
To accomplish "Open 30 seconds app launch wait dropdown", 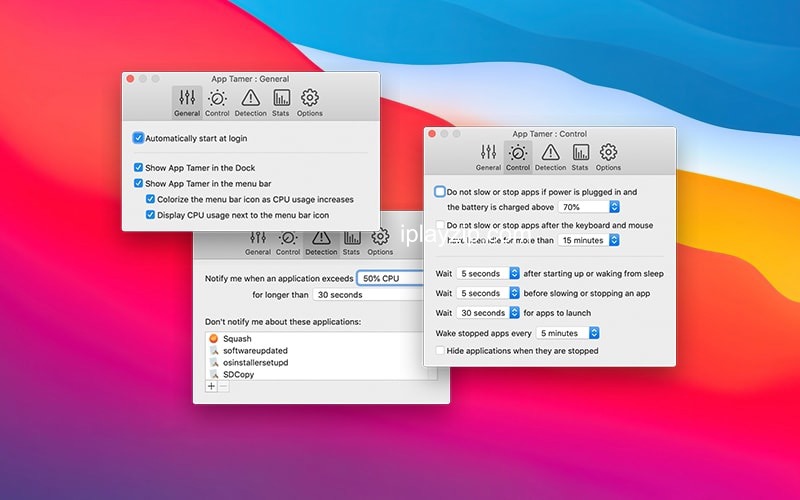I will click(488, 313).
